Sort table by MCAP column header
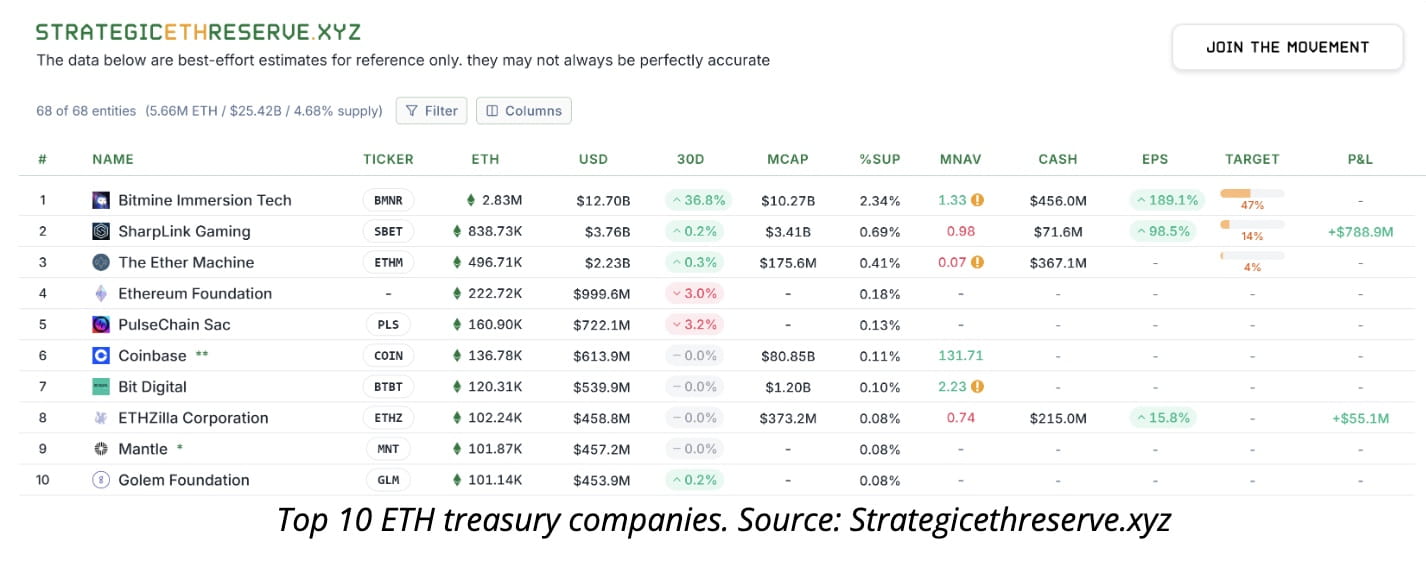Screen dimensions: 1426x566 pyautogui.click(x=787, y=159)
